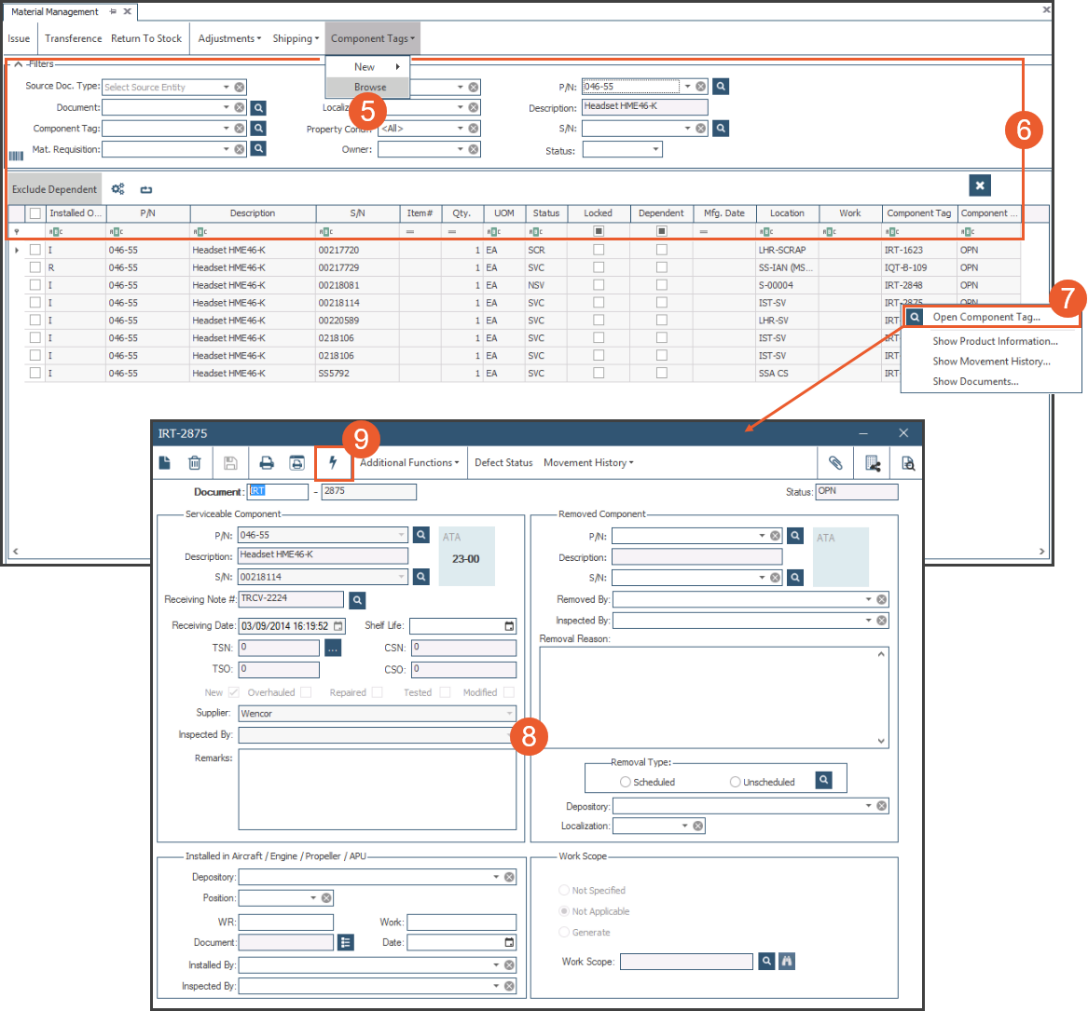This screenshot has height=1011, width=1088.
Task: Choose Show Documents context entry
Action: coord(976,382)
